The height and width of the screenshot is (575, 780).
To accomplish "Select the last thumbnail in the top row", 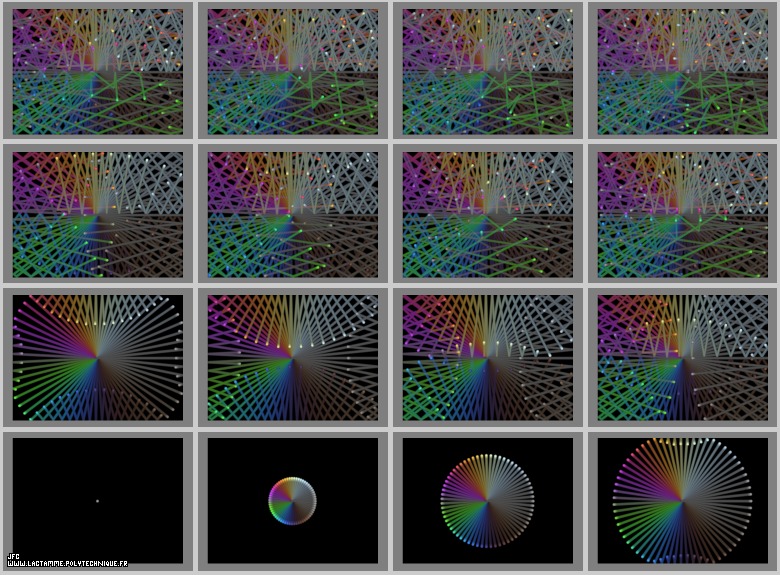I will tap(683, 72).
